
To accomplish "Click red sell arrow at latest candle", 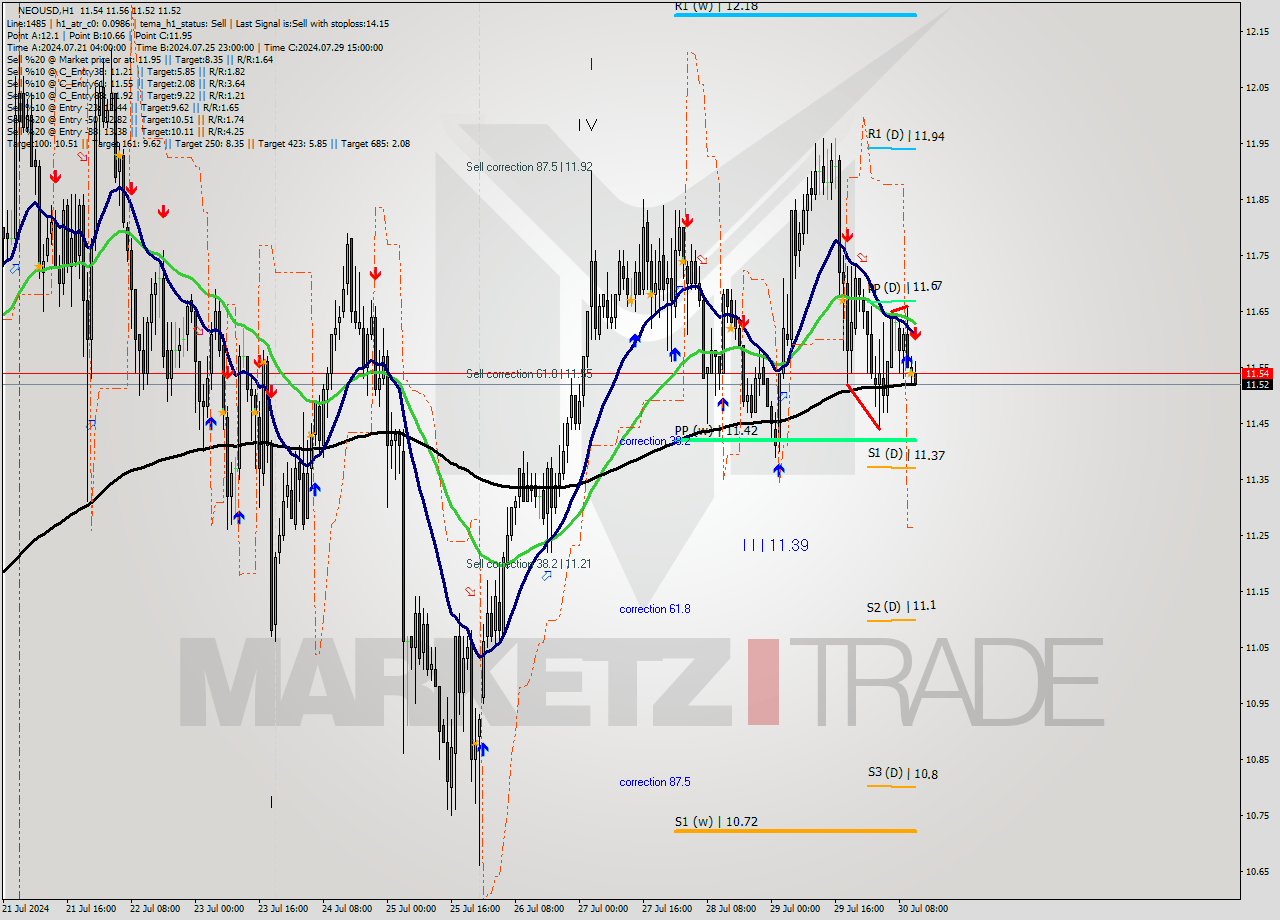I will click(915, 334).
